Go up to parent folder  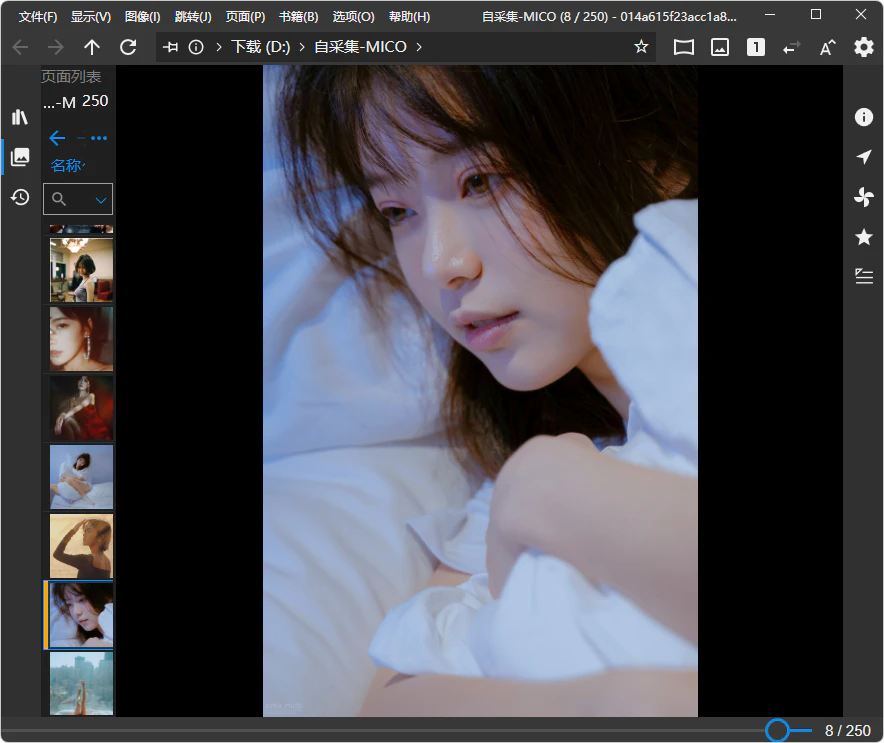pyautogui.click(x=92, y=47)
